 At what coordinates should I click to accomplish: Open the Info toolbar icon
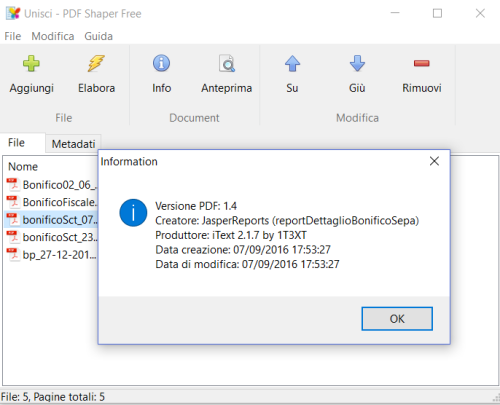(161, 63)
